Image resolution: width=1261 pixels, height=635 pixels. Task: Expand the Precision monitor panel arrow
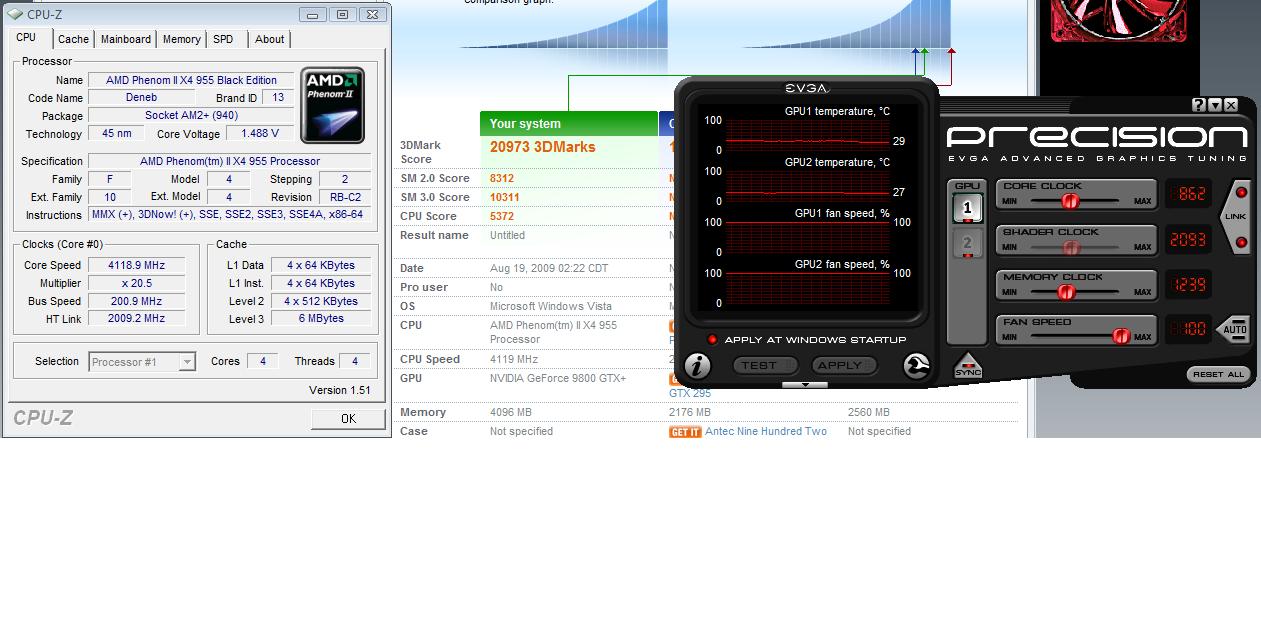(805, 384)
